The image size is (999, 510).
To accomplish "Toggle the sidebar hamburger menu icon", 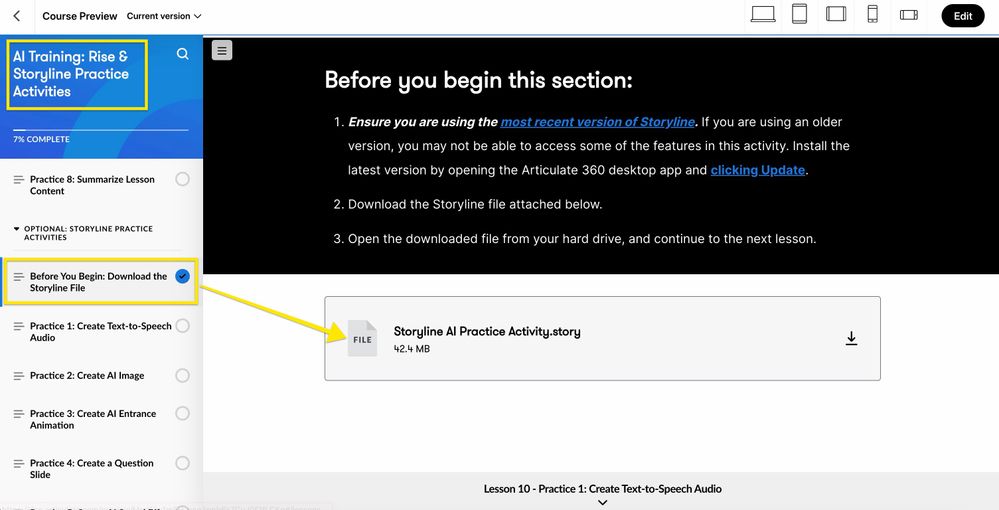I will tap(222, 50).
